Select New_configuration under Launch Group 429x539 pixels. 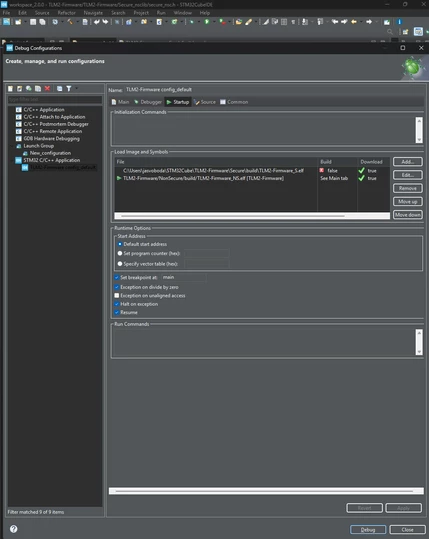[x=50, y=153]
